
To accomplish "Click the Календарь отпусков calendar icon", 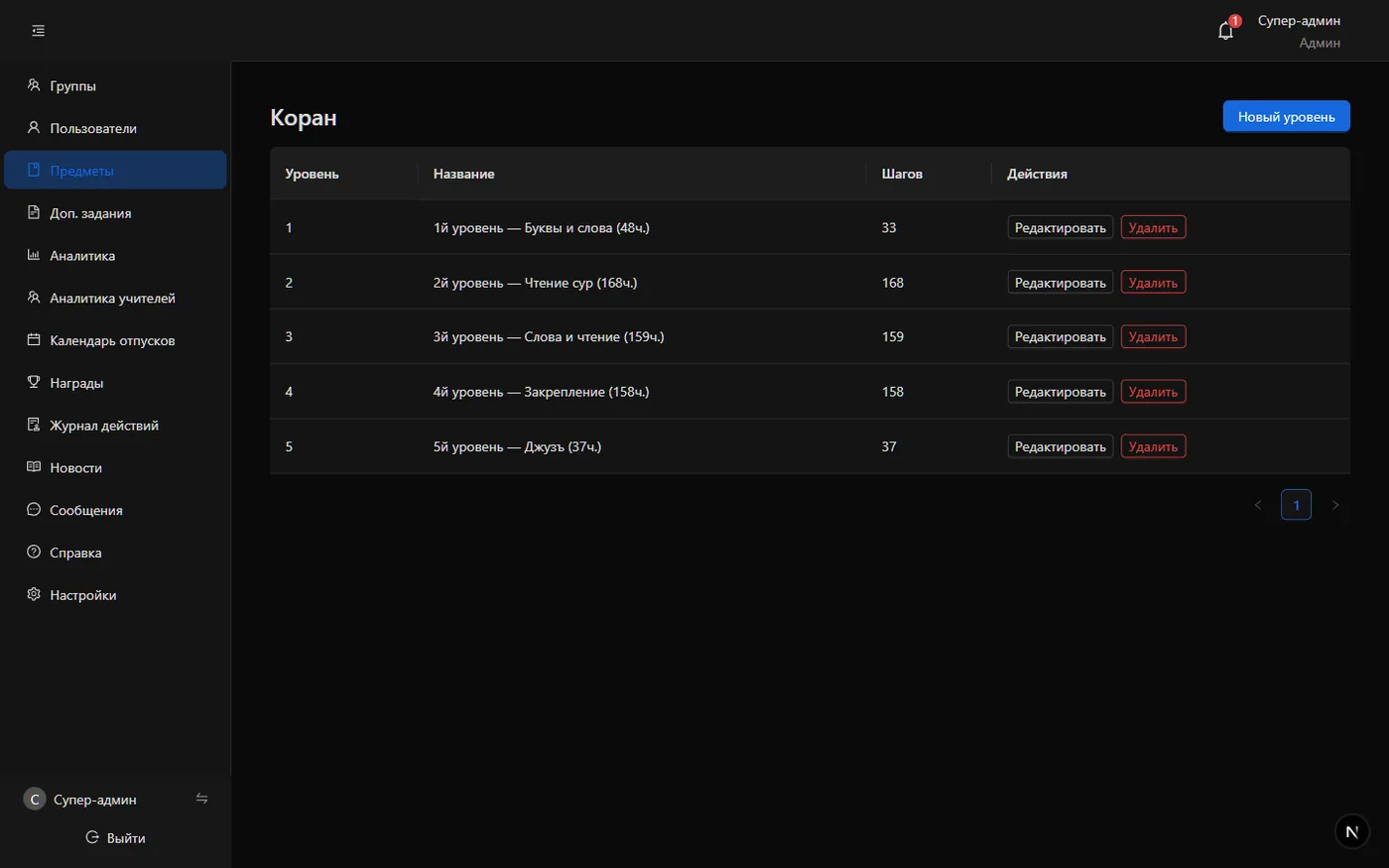I will point(34,340).
